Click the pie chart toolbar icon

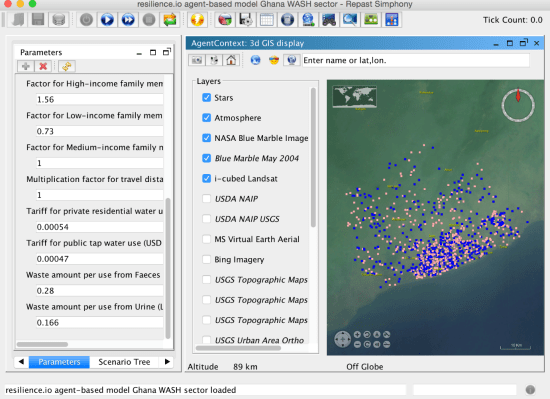point(224,20)
